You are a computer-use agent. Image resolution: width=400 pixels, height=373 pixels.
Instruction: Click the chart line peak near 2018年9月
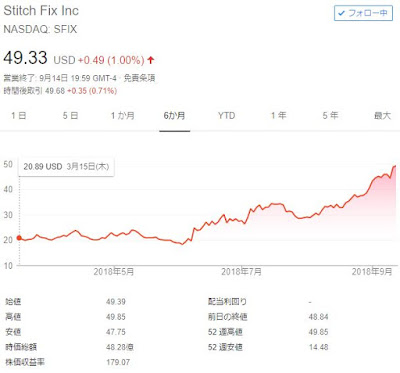pyautogui.click(x=395, y=166)
